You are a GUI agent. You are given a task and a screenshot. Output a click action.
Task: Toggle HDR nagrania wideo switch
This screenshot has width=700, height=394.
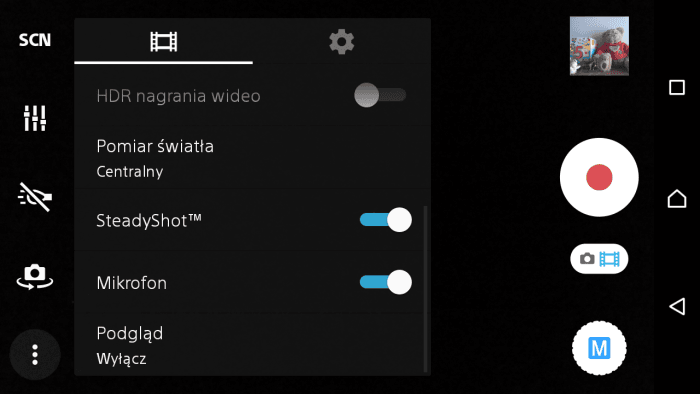380,95
